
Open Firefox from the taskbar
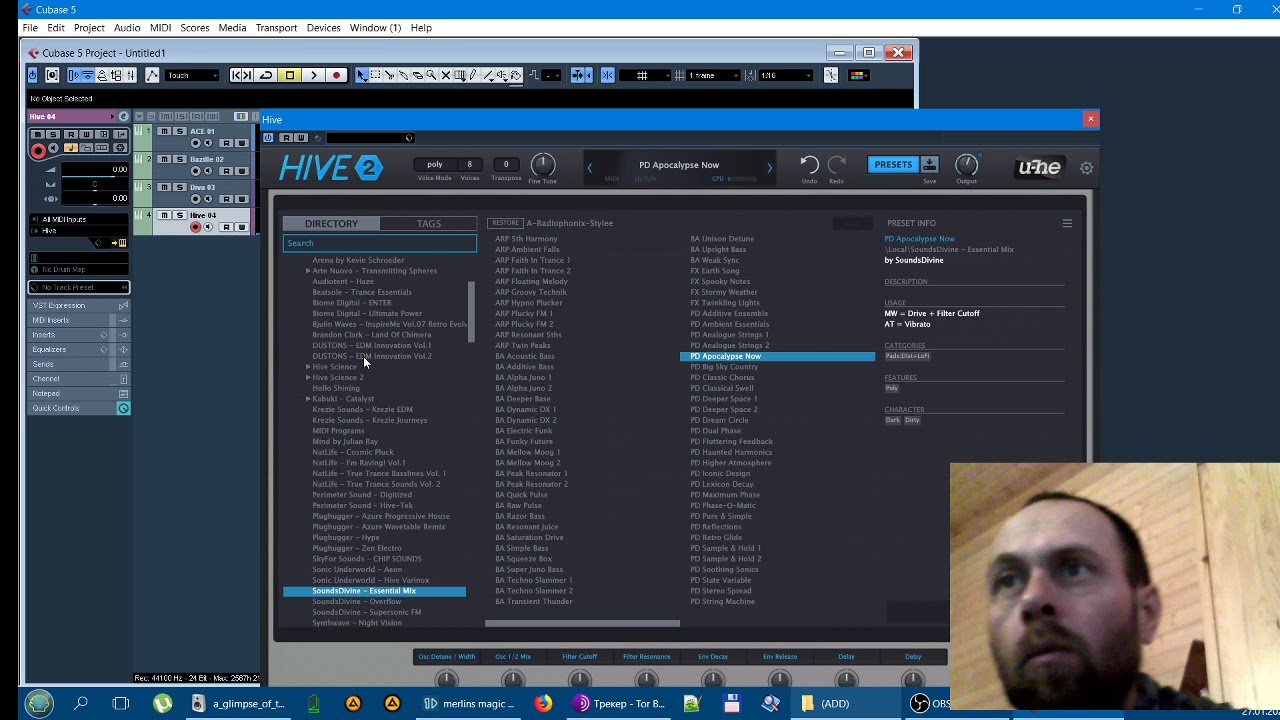click(x=543, y=704)
